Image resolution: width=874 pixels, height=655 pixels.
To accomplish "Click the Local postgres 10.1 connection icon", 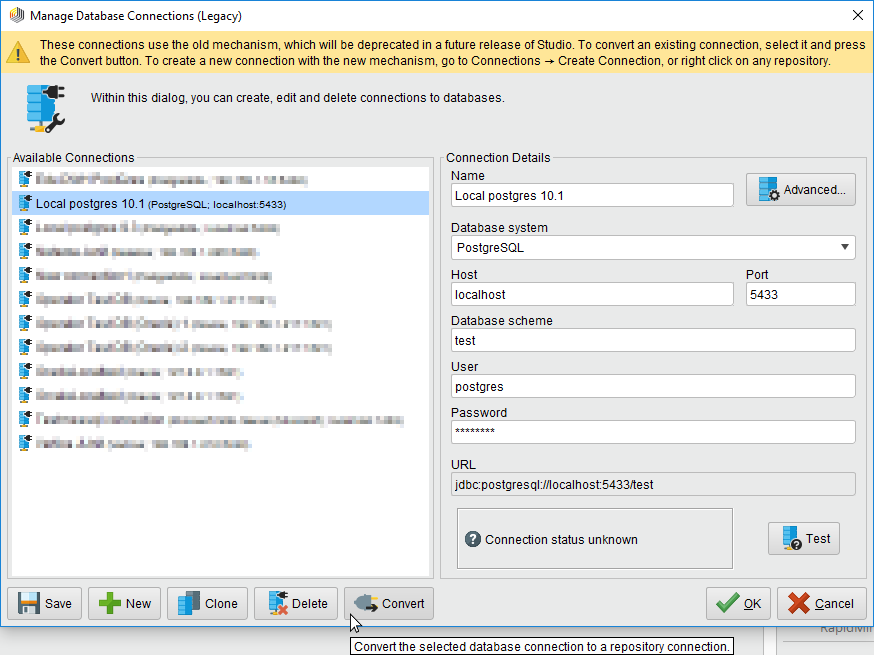I will point(25,203).
